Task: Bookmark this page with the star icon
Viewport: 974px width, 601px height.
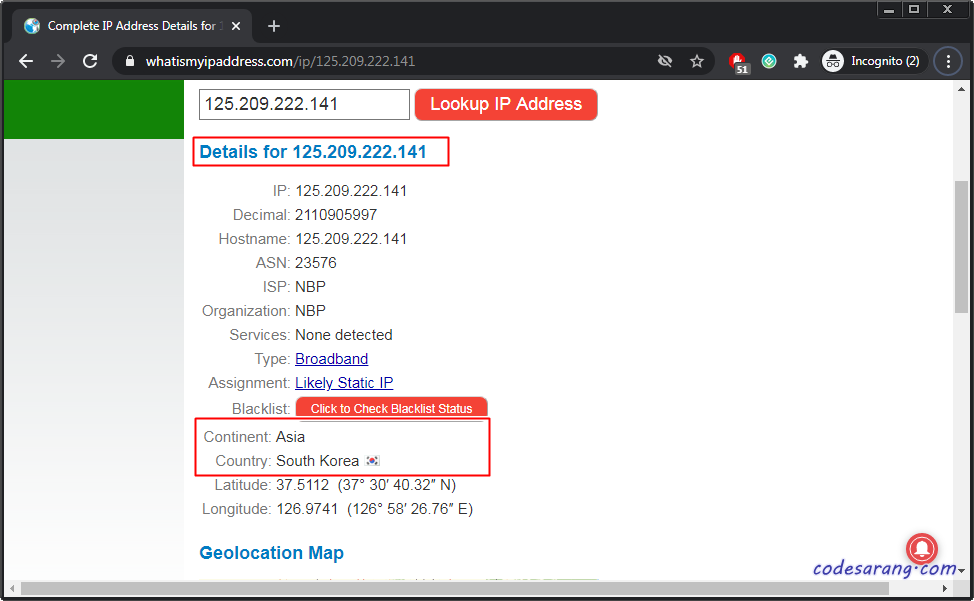Action: pos(697,61)
